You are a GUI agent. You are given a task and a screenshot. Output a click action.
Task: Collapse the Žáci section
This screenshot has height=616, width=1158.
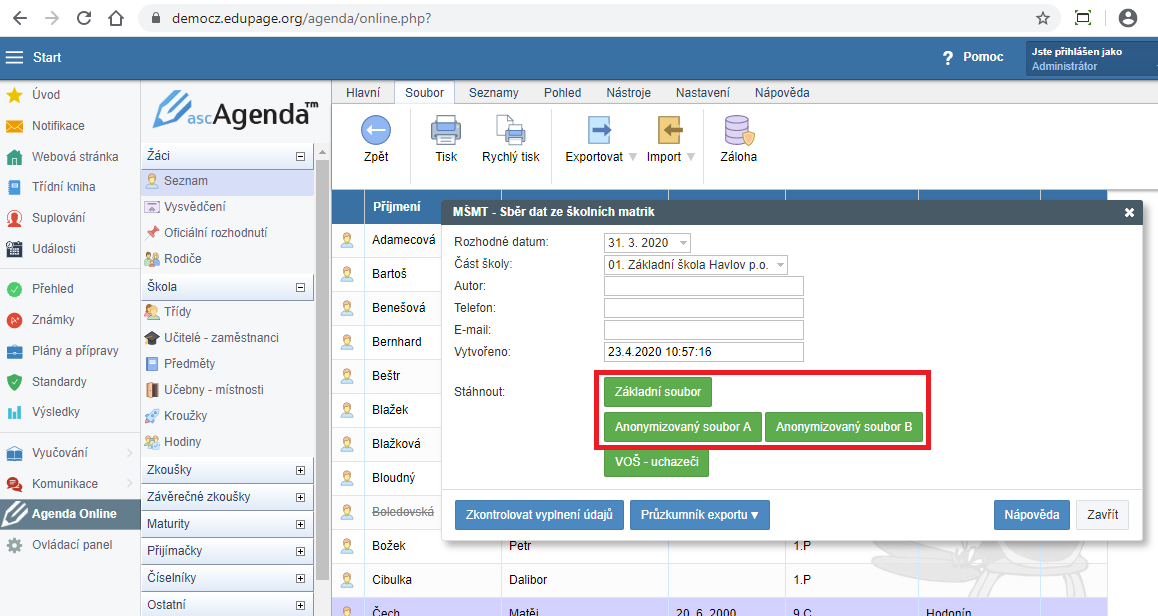[301, 156]
